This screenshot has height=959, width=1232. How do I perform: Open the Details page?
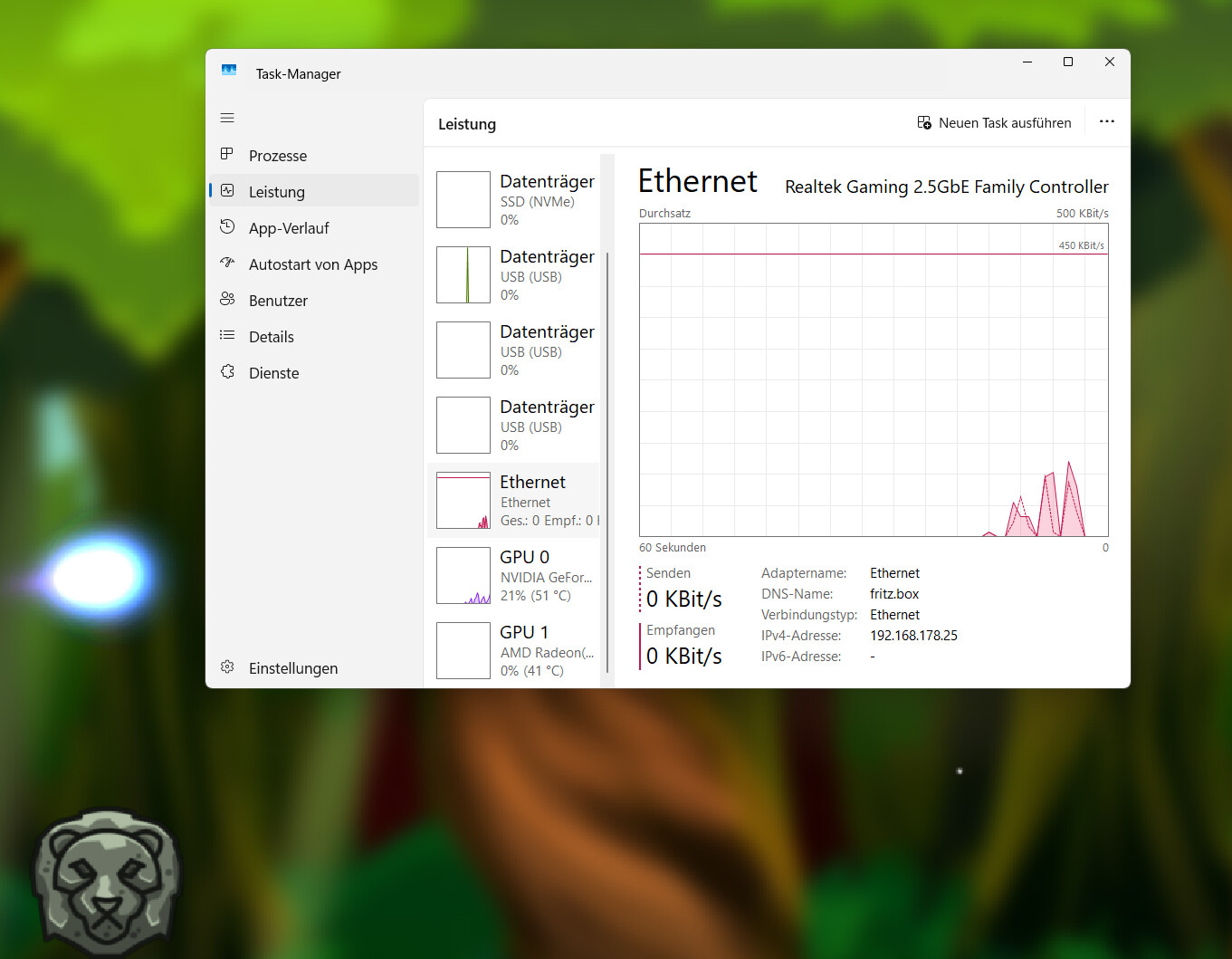coord(314,337)
